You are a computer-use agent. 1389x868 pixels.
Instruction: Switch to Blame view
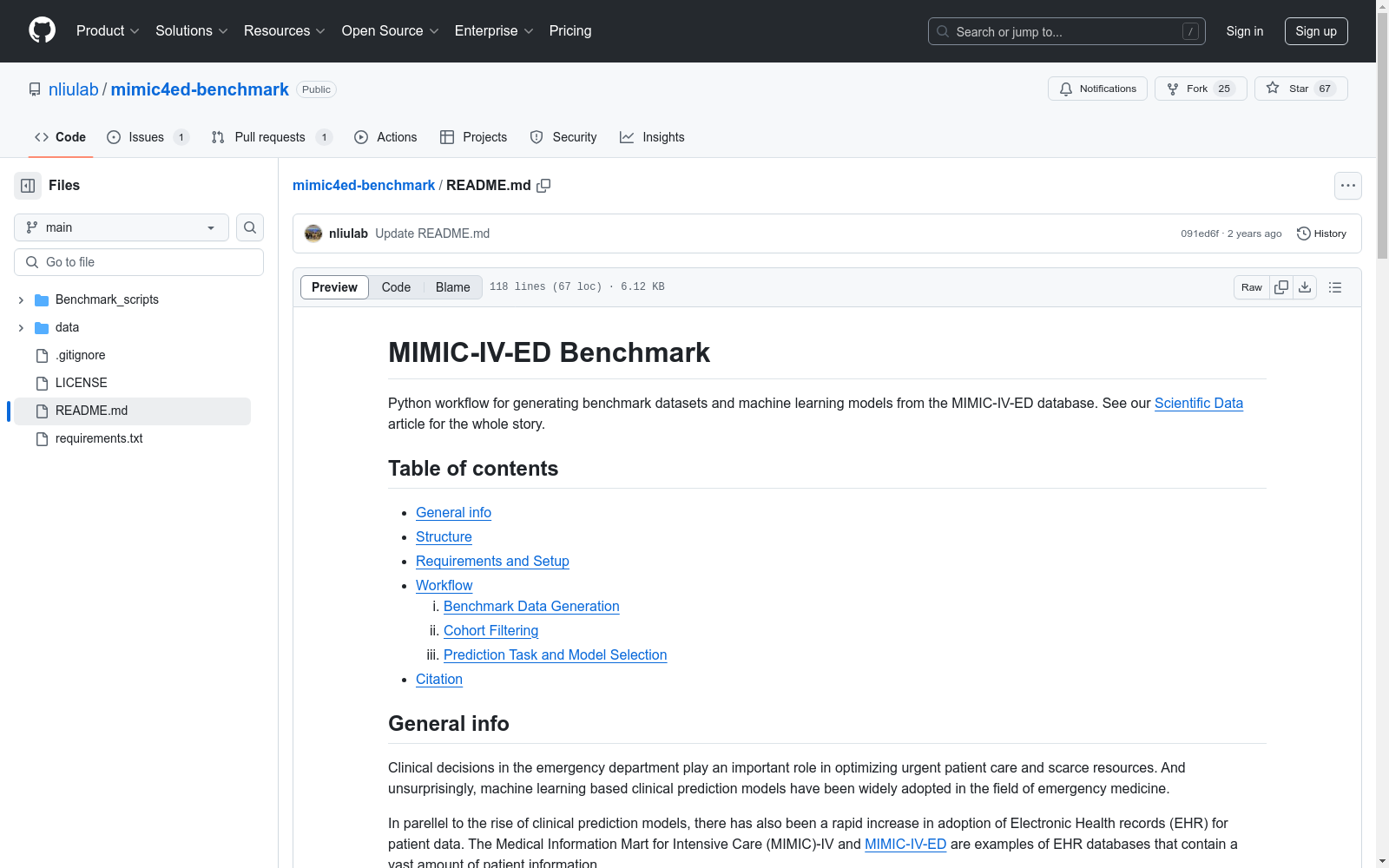pos(452,287)
